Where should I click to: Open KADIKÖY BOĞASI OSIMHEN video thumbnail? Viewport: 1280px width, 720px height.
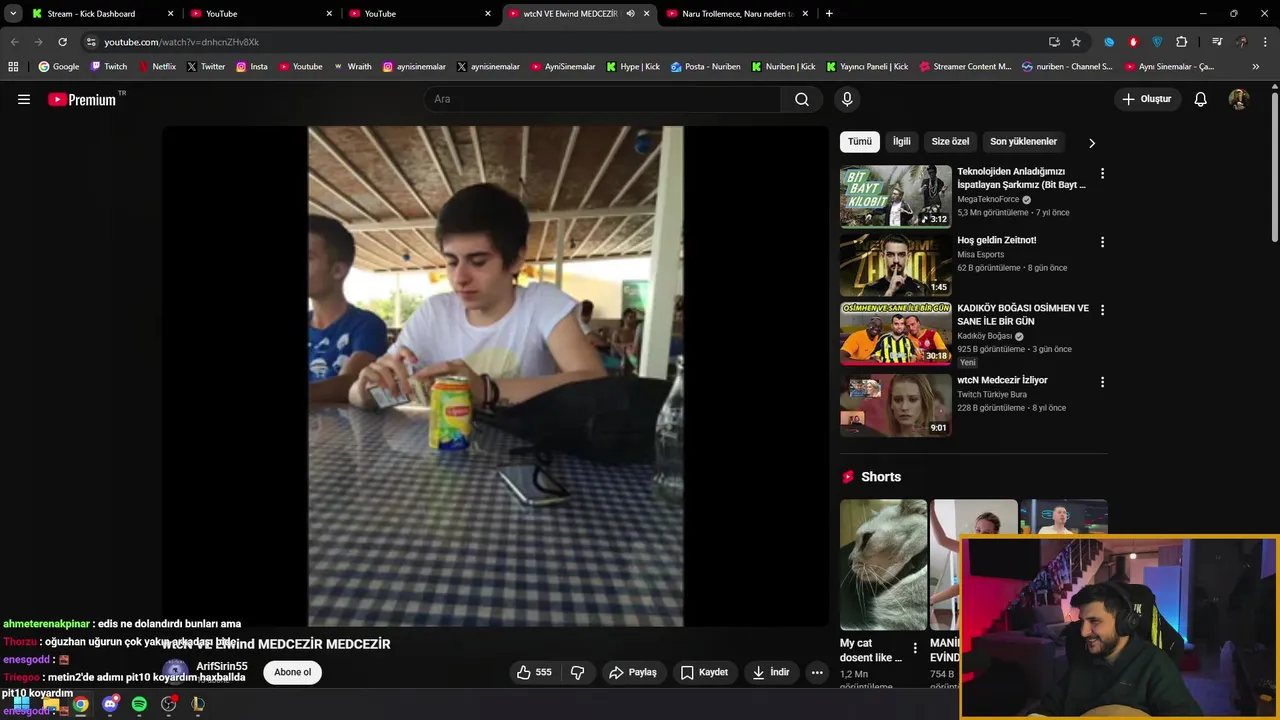pyautogui.click(x=895, y=334)
